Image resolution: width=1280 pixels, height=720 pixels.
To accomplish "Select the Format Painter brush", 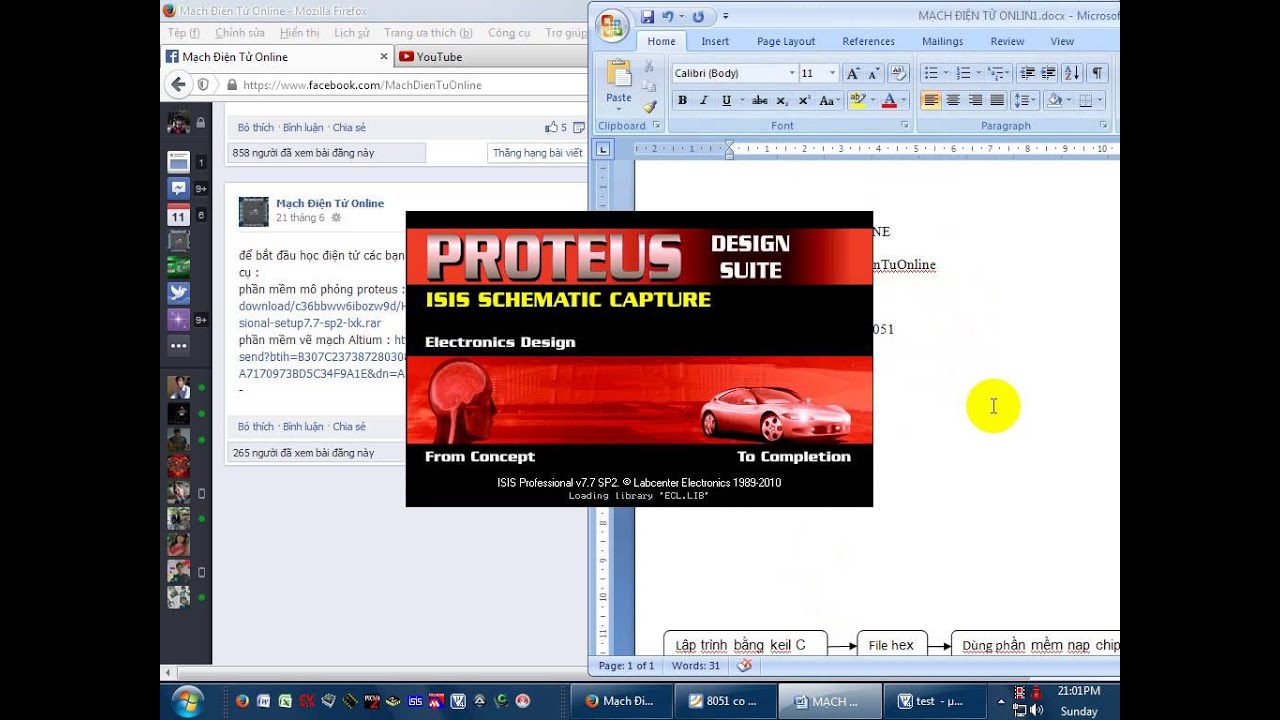I will pos(649,107).
